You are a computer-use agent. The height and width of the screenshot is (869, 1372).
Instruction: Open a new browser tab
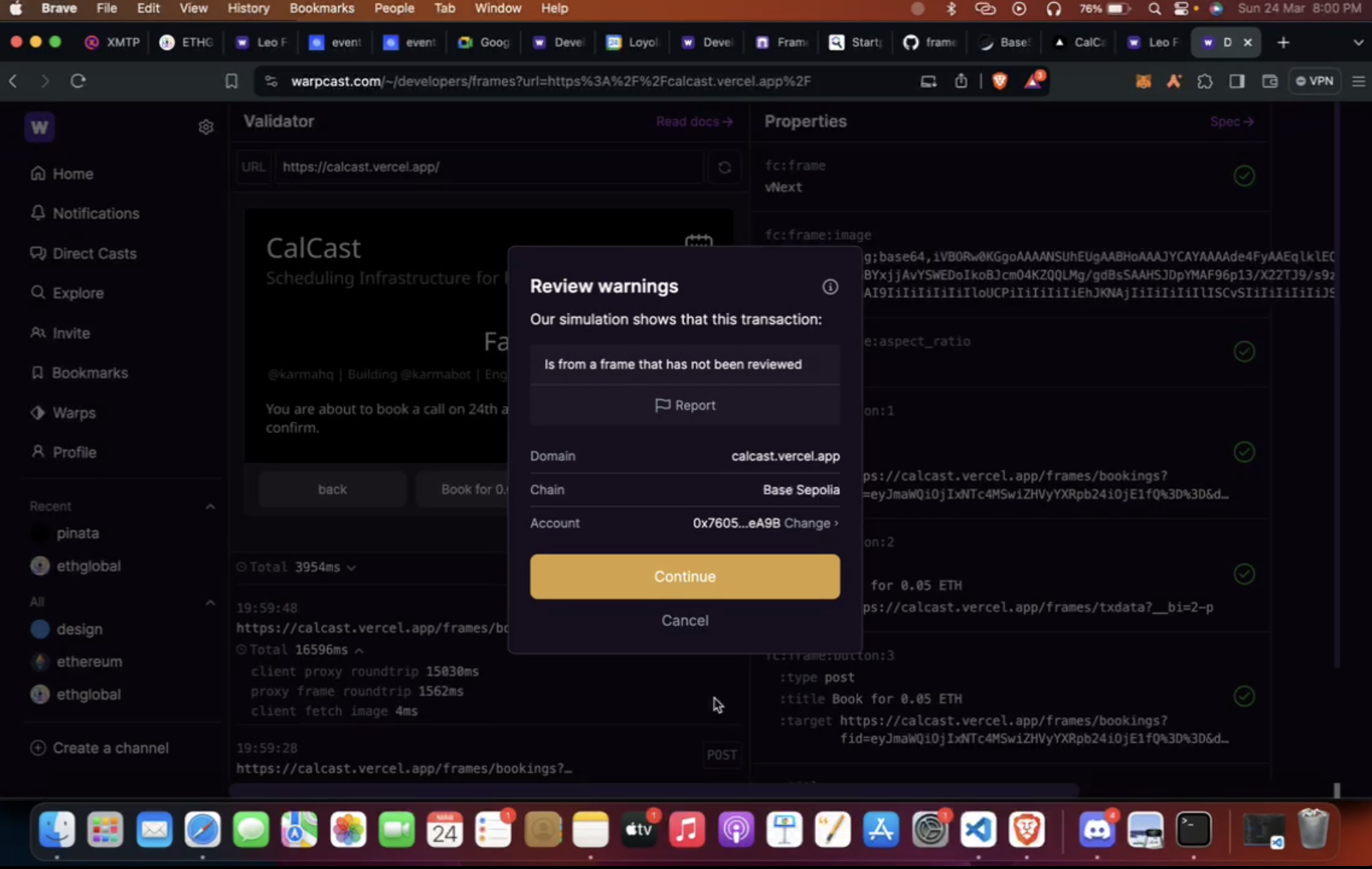1282,43
